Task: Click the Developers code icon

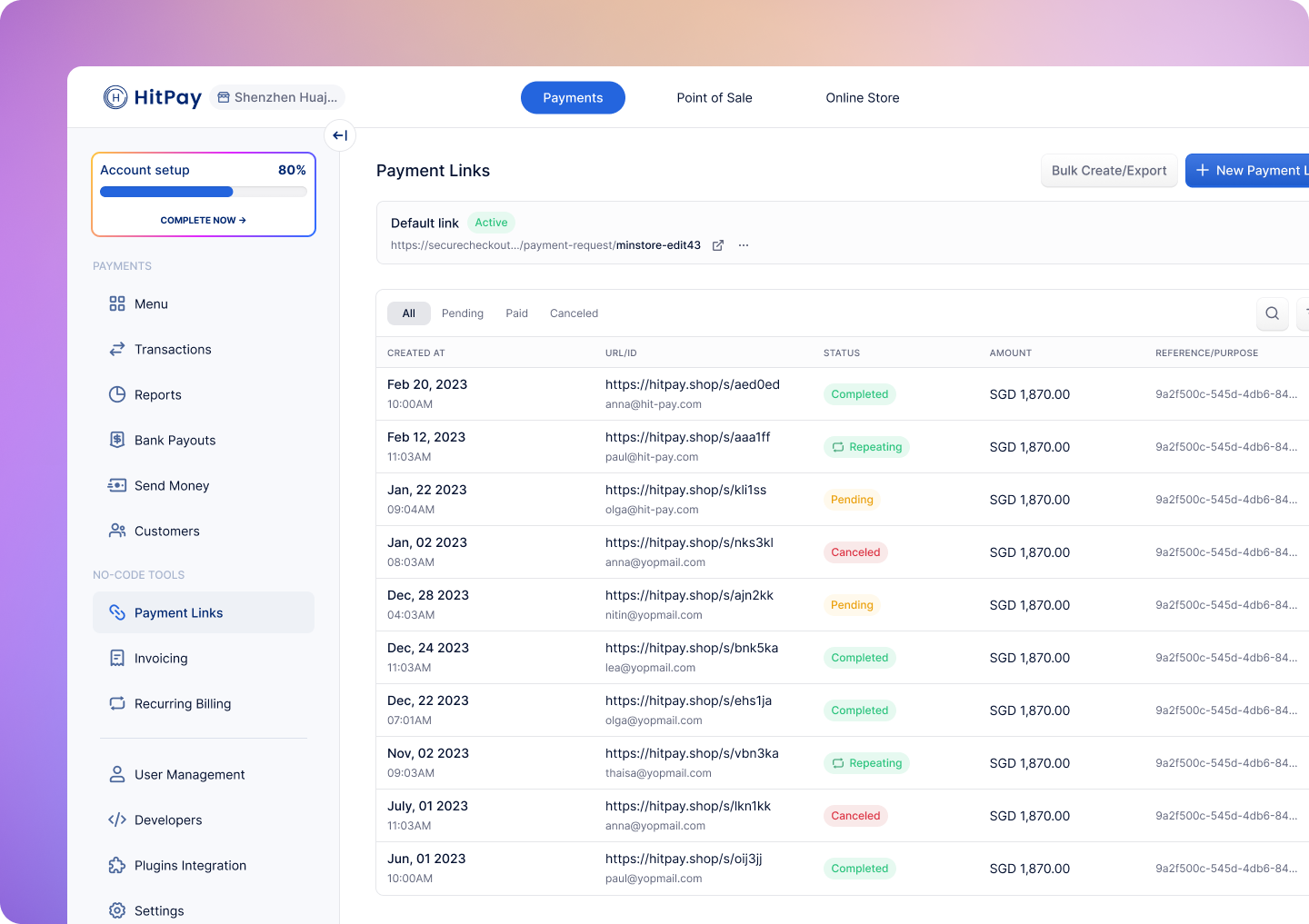Action: (117, 820)
